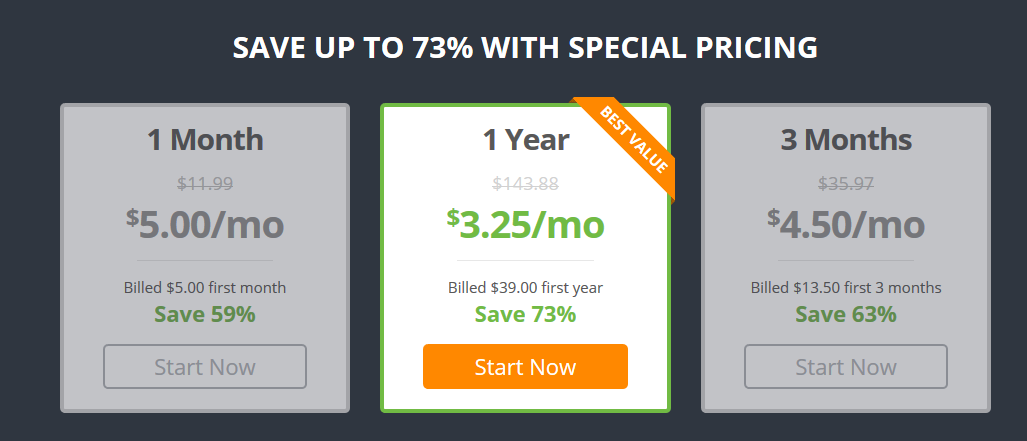Select the 1 Month plan heading

[x=205, y=140]
